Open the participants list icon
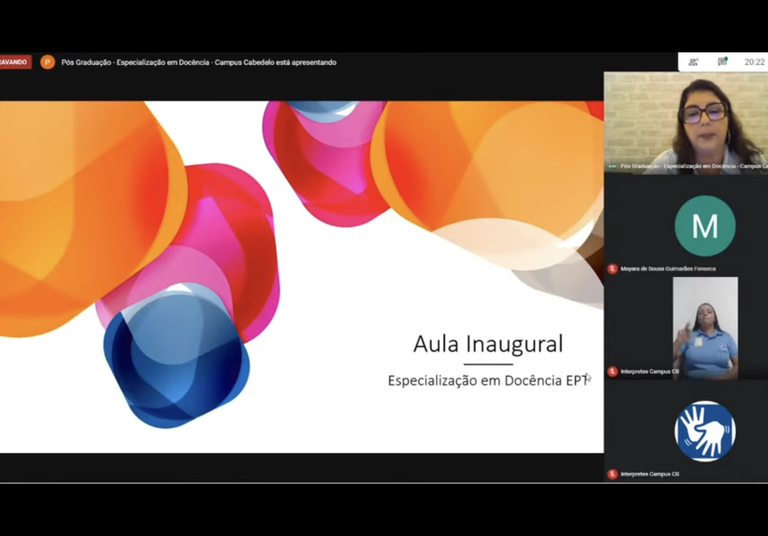The image size is (768, 536). (693, 62)
